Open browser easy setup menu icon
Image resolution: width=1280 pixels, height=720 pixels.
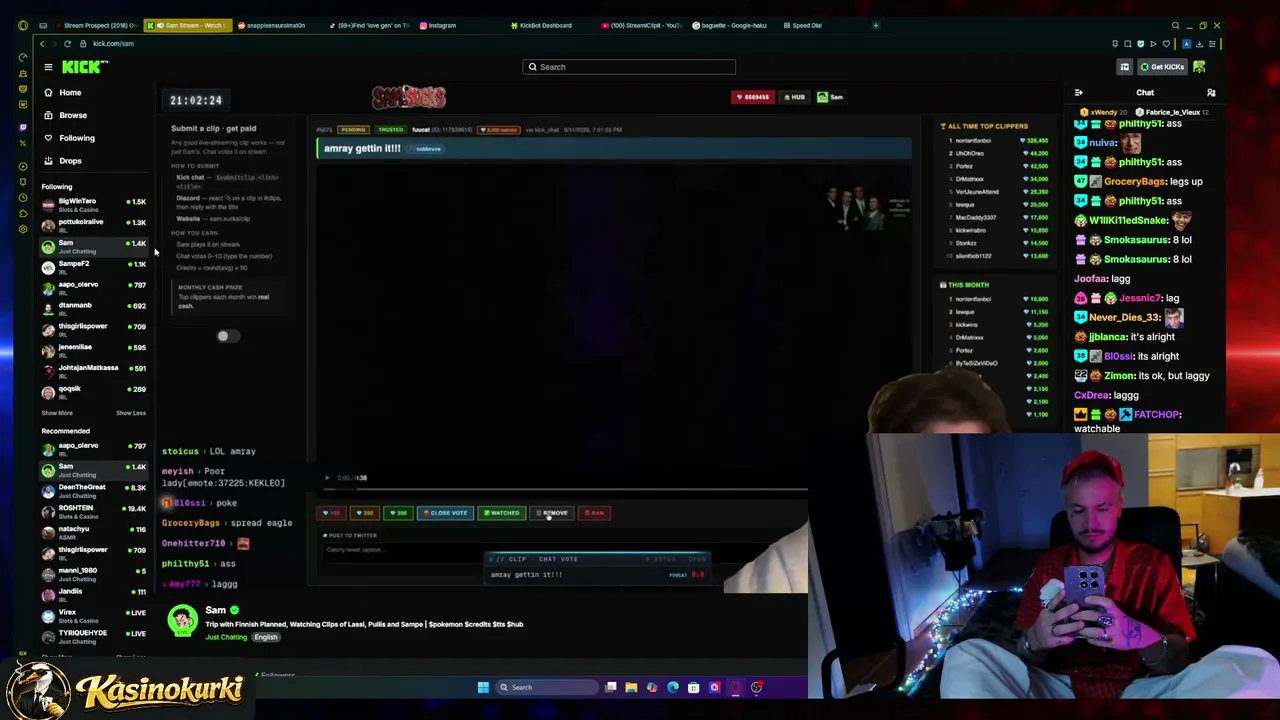(1212, 44)
